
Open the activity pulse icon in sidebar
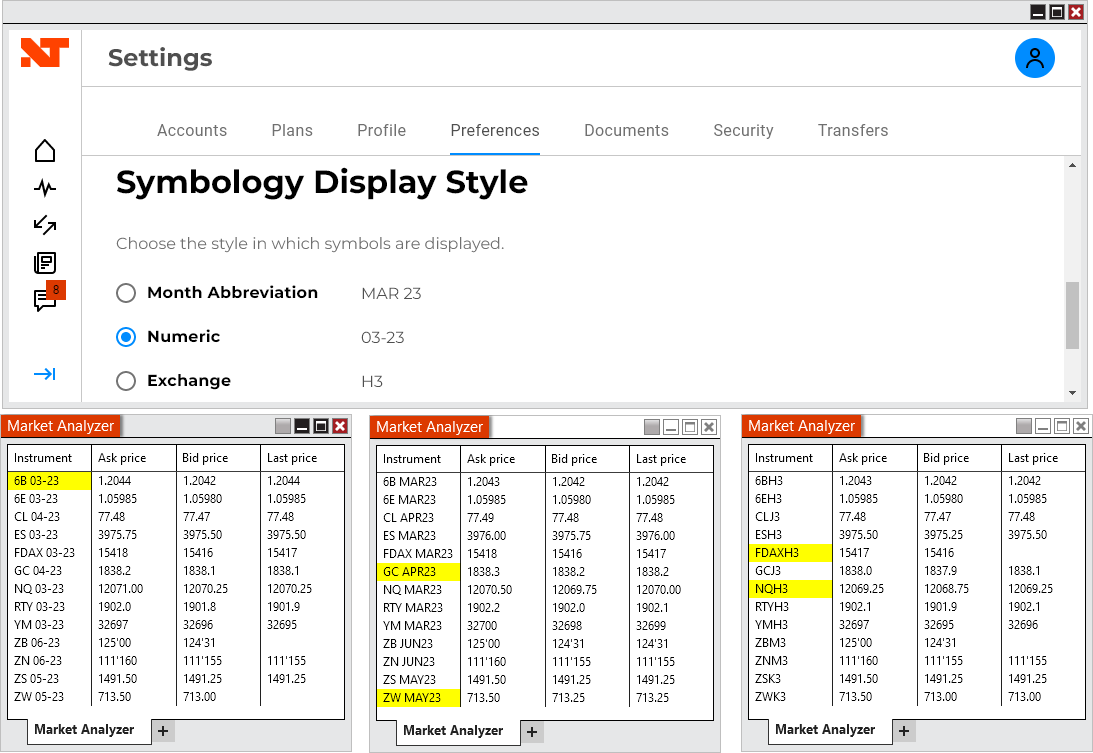pos(45,188)
